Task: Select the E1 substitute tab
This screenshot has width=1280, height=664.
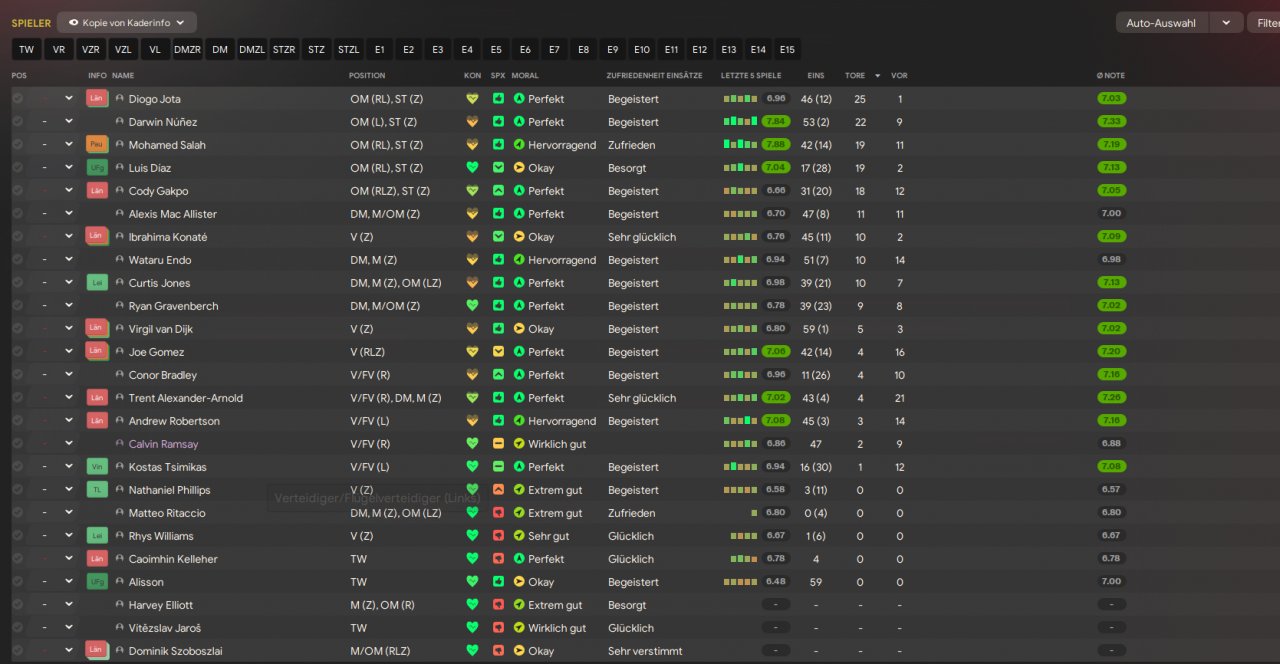Action: [379, 49]
